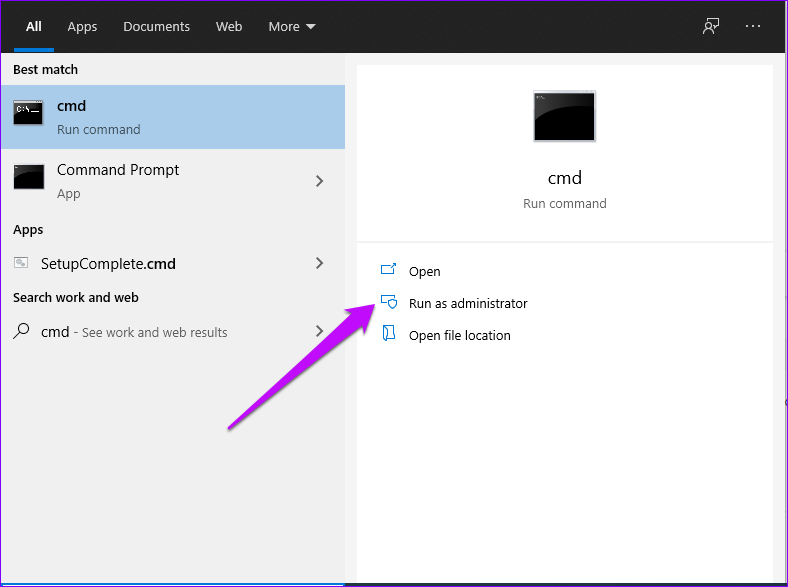This screenshot has height=587, width=788.
Task: Switch to the Documents tab
Action: [x=156, y=27]
